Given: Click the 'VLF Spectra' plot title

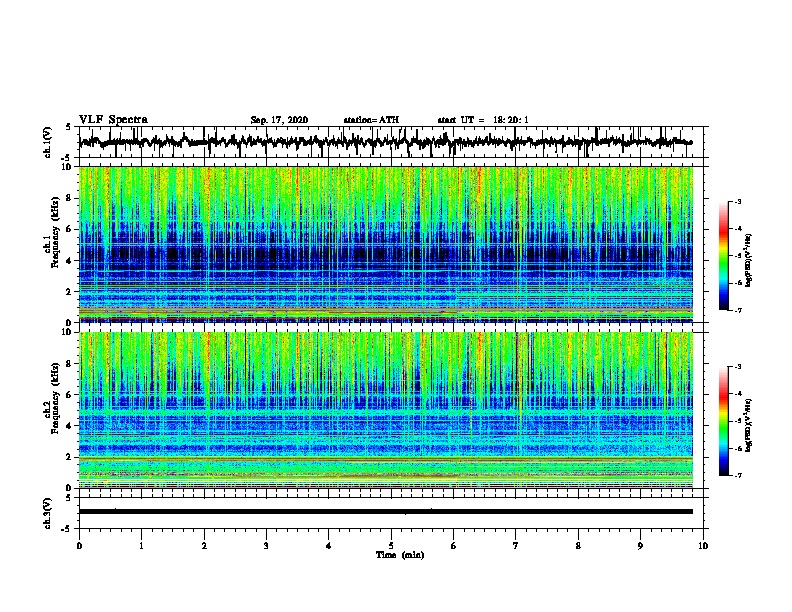Looking at the screenshot, I should click(113, 120).
